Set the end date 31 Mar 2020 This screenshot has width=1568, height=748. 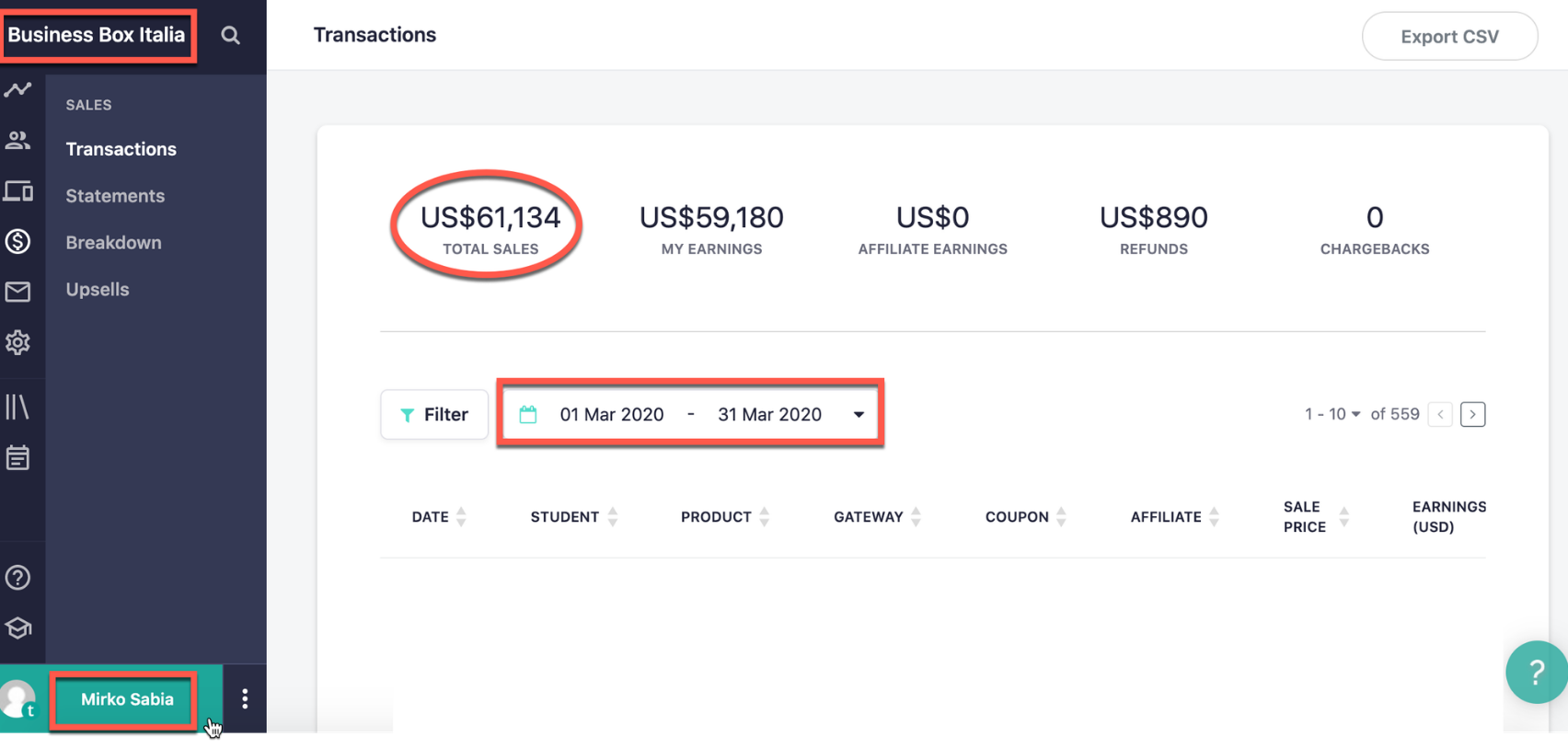(x=769, y=414)
